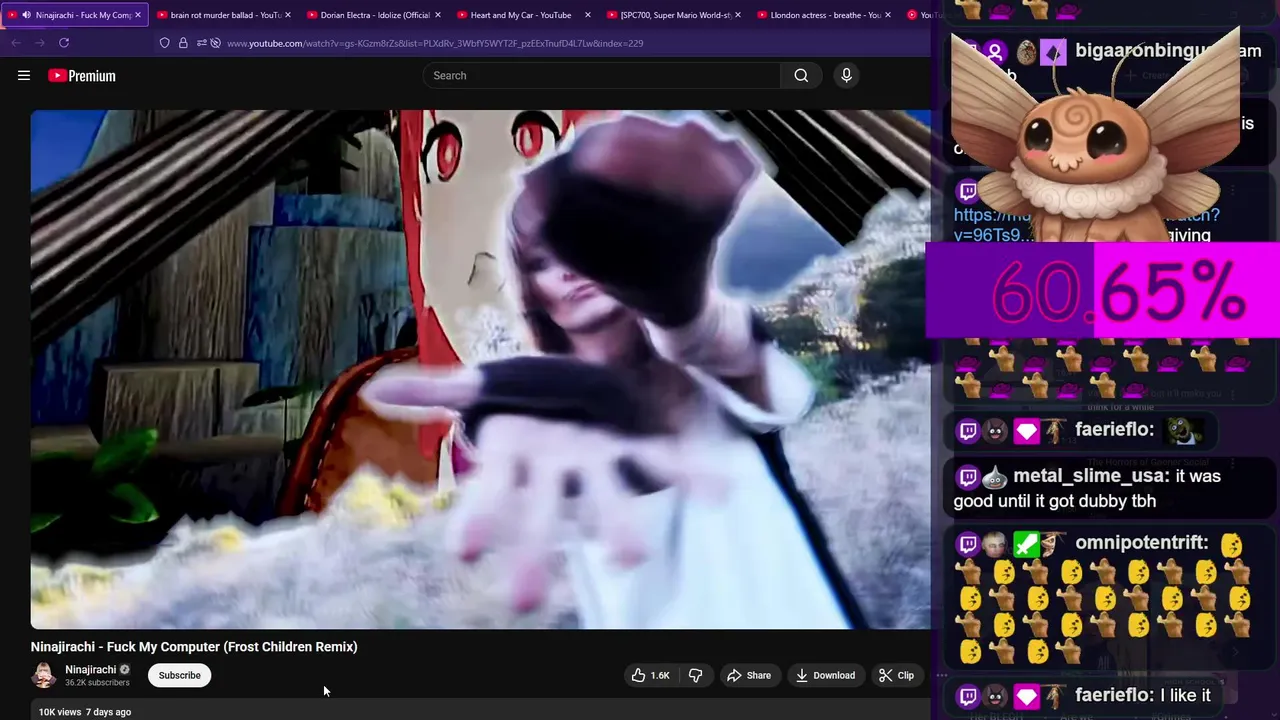Click the search magnifier button
The image size is (1280, 720).
coord(801,75)
